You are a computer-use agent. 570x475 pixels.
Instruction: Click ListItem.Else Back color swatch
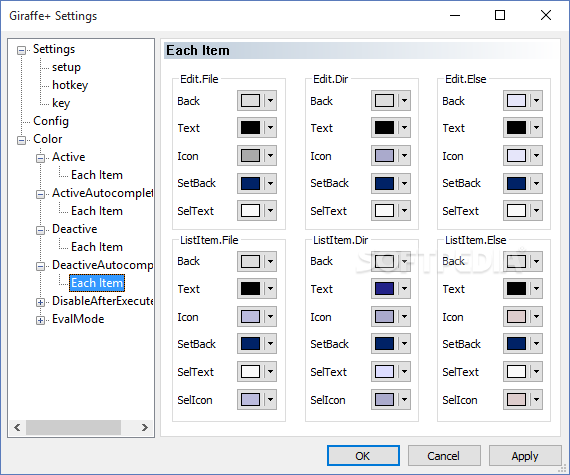516,261
